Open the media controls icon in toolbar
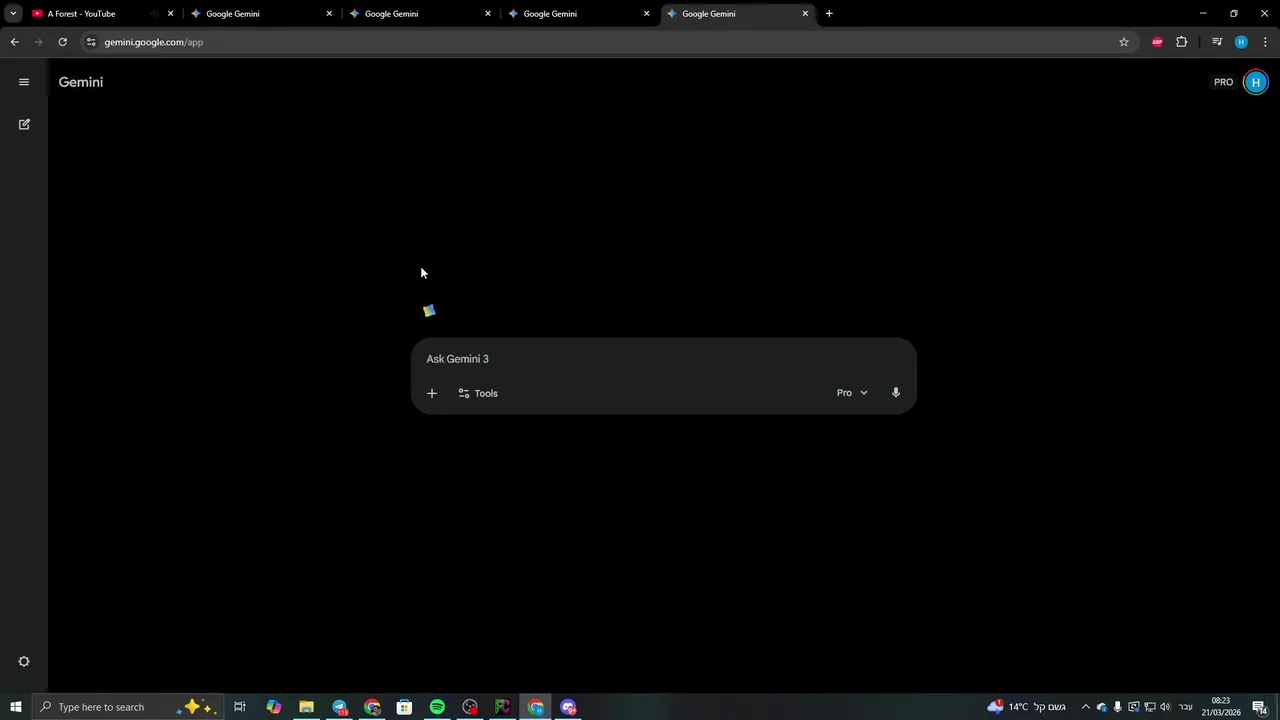The image size is (1280, 720). pos(1217,42)
